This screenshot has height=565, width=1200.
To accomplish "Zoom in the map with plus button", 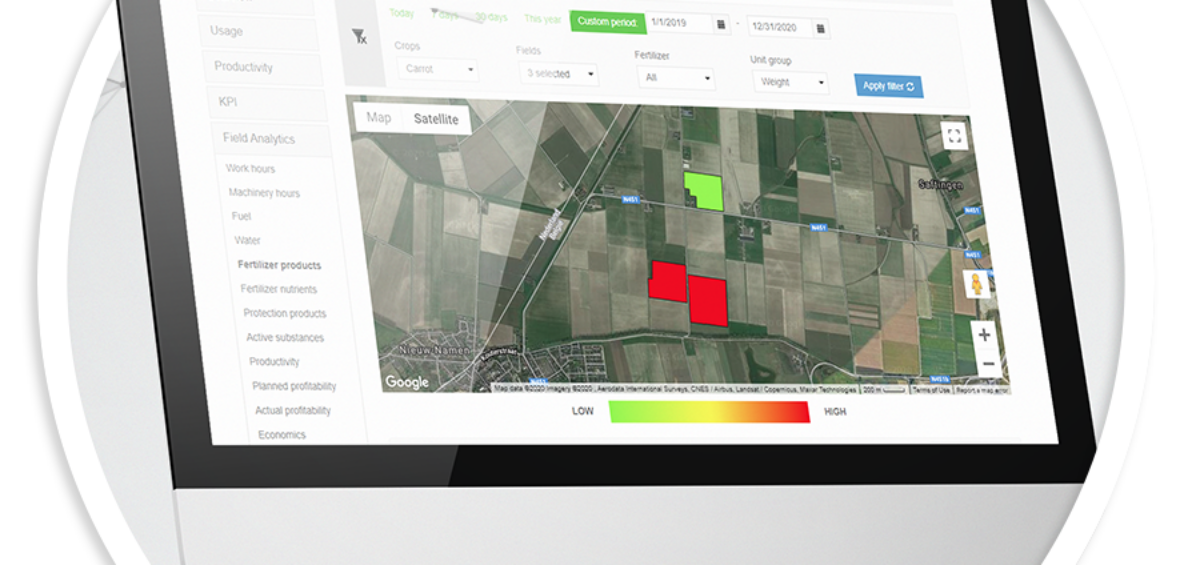I will 984,335.
